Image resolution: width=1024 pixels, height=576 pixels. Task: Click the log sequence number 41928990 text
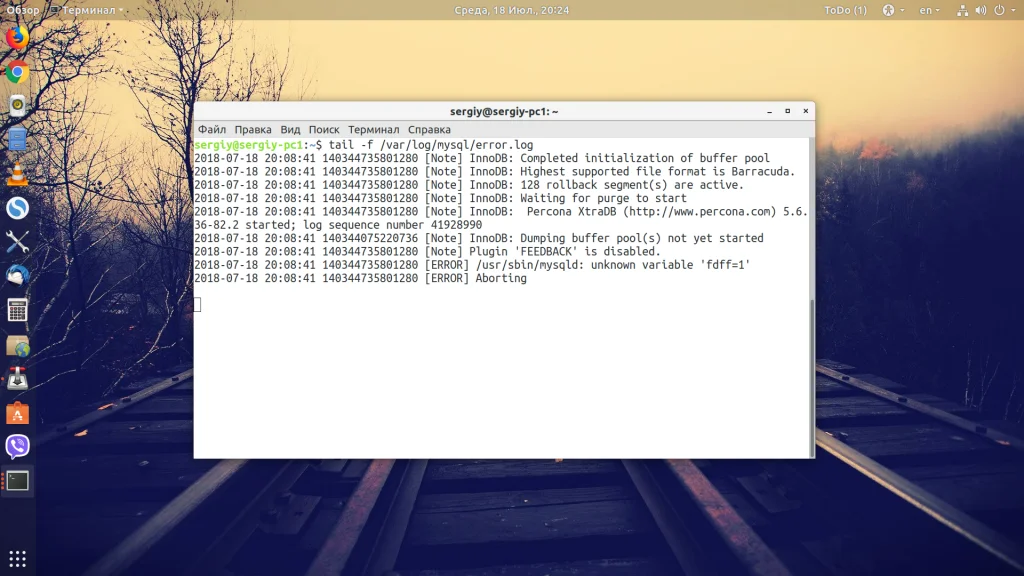[392, 225]
